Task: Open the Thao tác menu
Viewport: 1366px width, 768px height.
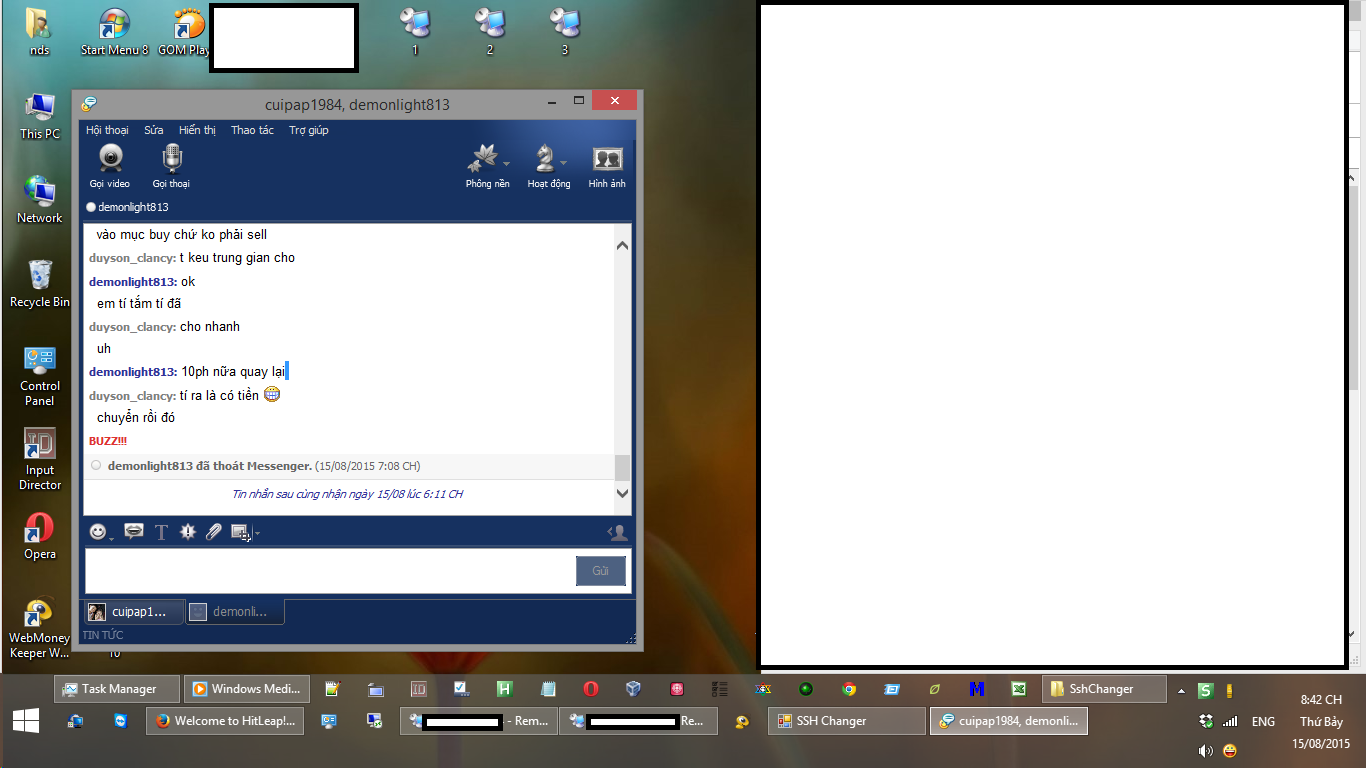Action: click(252, 130)
